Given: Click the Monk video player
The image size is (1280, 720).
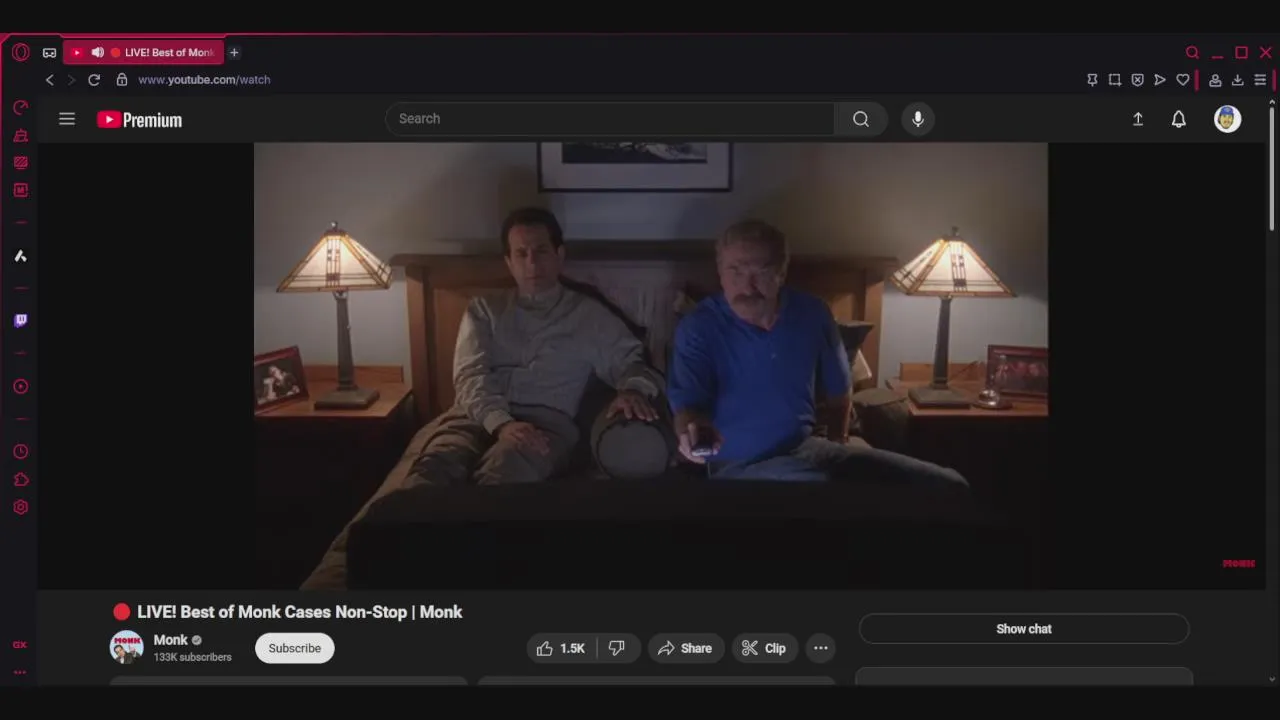Looking at the screenshot, I should pos(651,365).
